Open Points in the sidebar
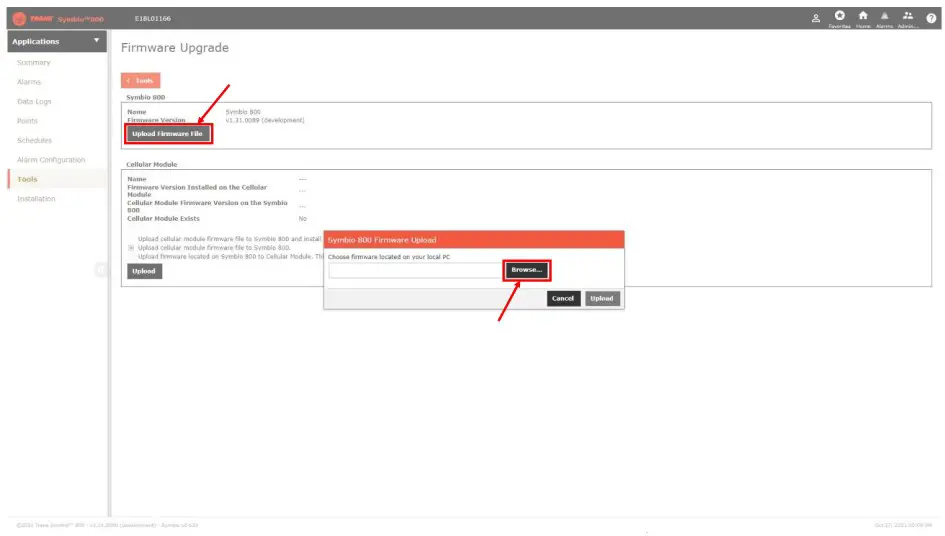This screenshot has height=536, width=945. coord(27,121)
